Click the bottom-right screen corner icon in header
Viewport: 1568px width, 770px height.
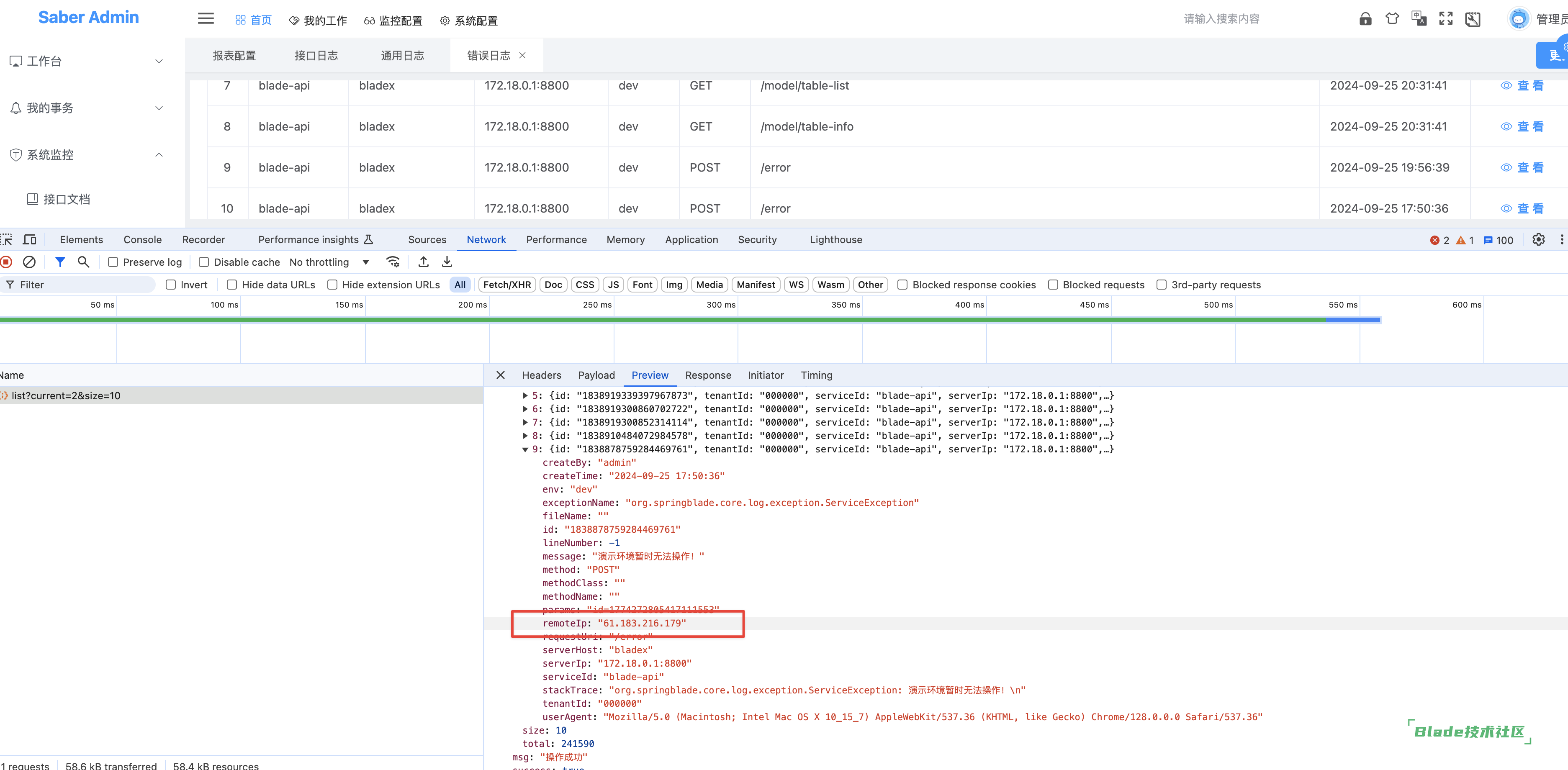(x=1473, y=19)
